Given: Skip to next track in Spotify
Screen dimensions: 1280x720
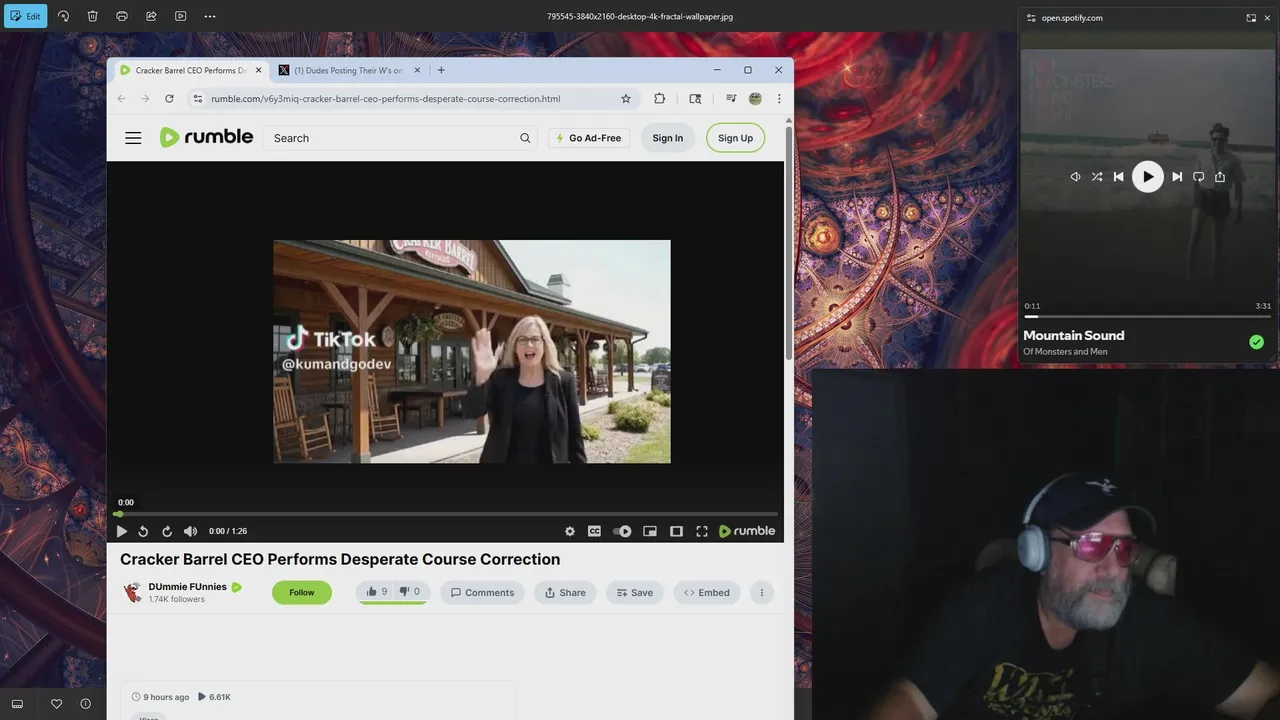Looking at the screenshot, I should point(1177,177).
